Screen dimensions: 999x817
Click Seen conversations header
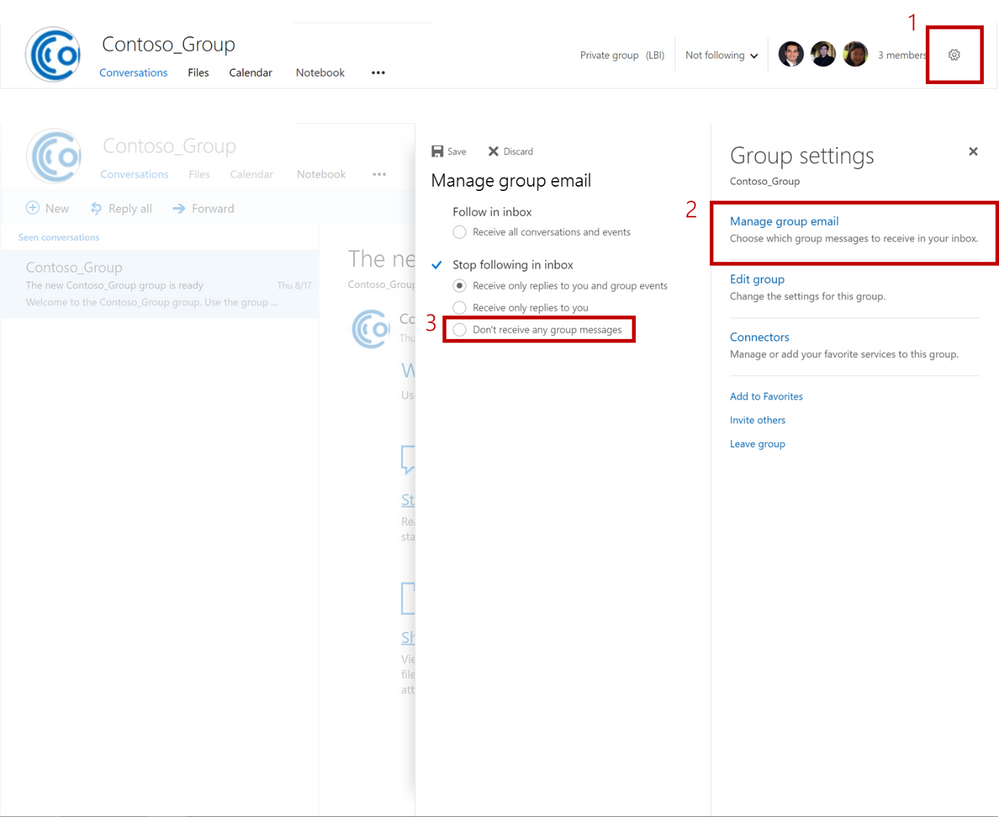pos(59,237)
